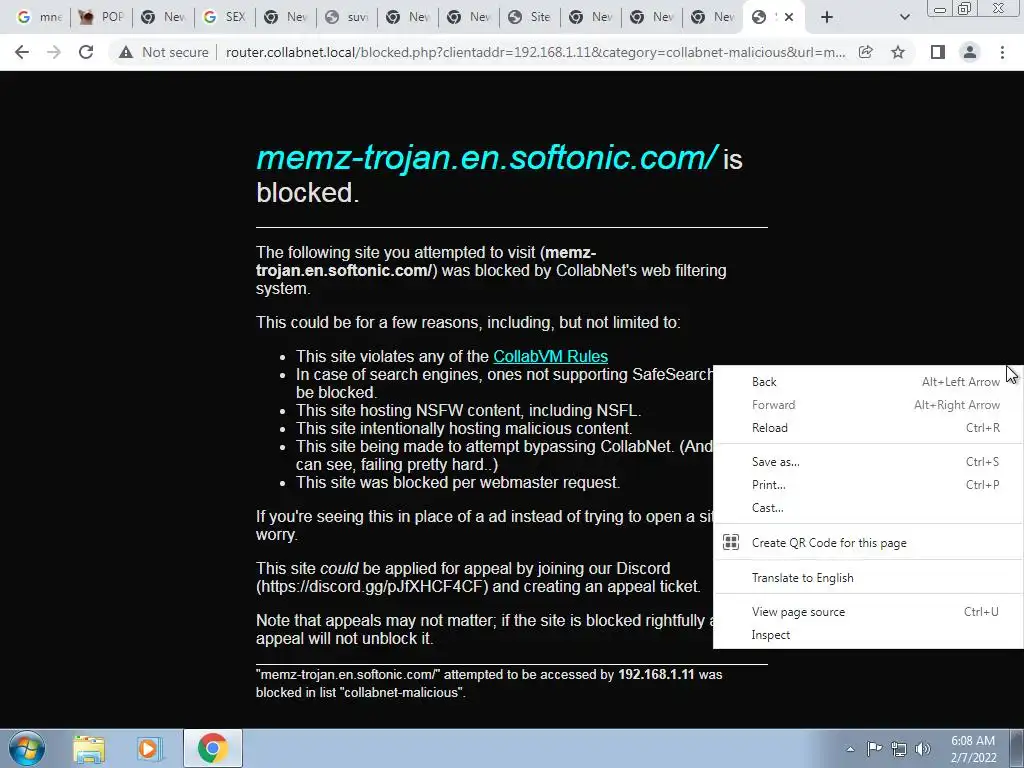Choose Inspect in the context menu

[869, 635]
